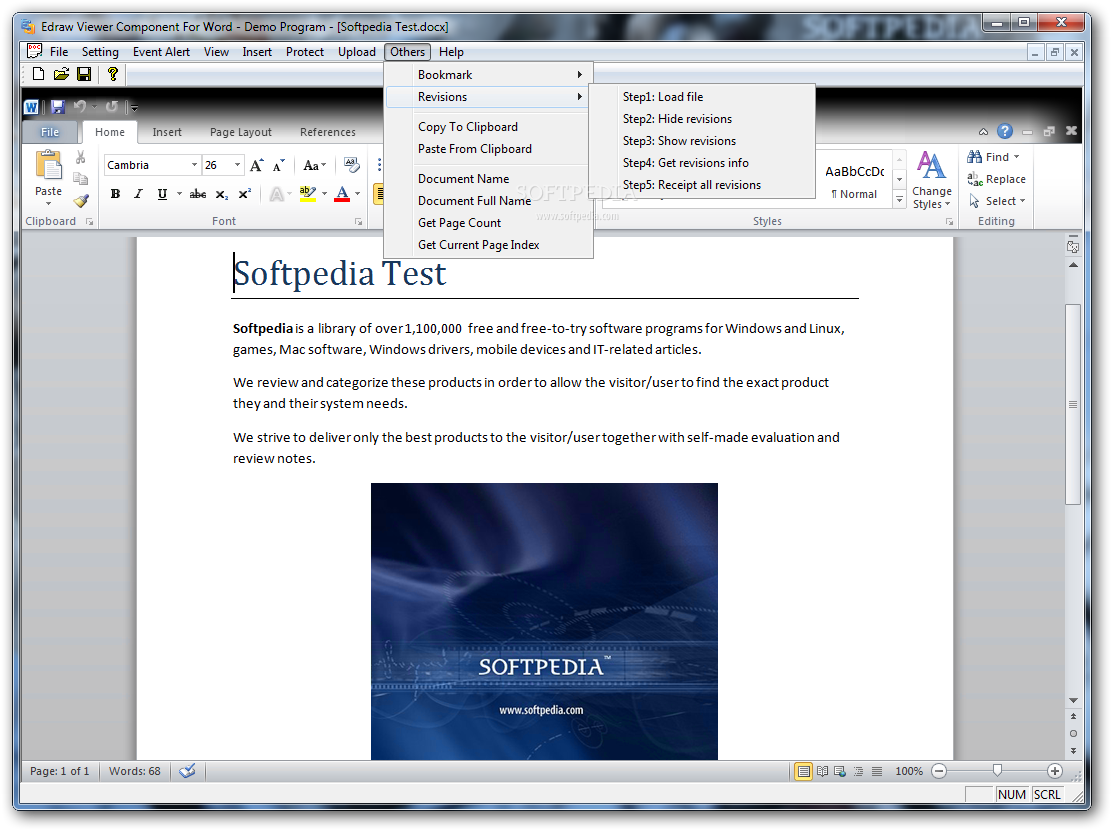Click the 100% zoom level button
This screenshot has height=831, width=1112.
(x=908, y=771)
